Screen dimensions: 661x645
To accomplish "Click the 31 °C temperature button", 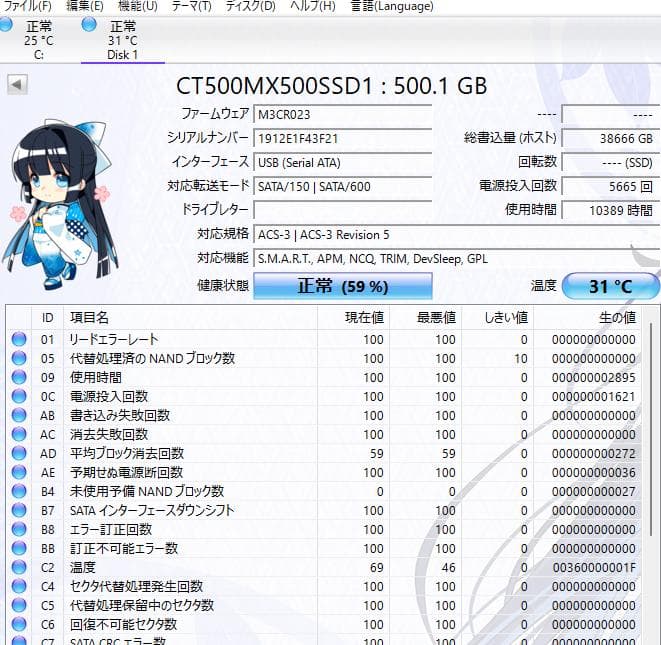I will 610,286.
